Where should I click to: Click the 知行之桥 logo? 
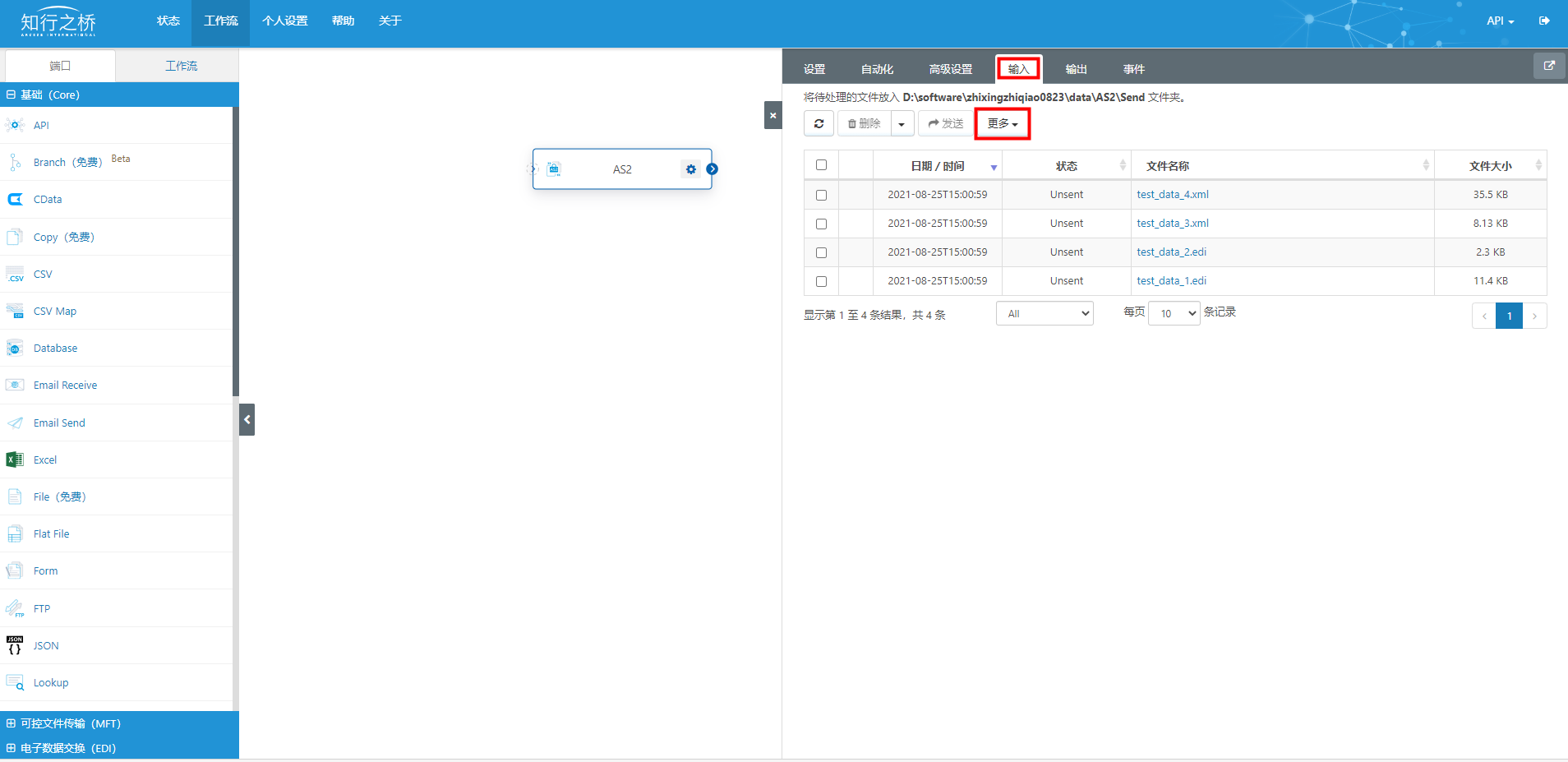(58, 22)
